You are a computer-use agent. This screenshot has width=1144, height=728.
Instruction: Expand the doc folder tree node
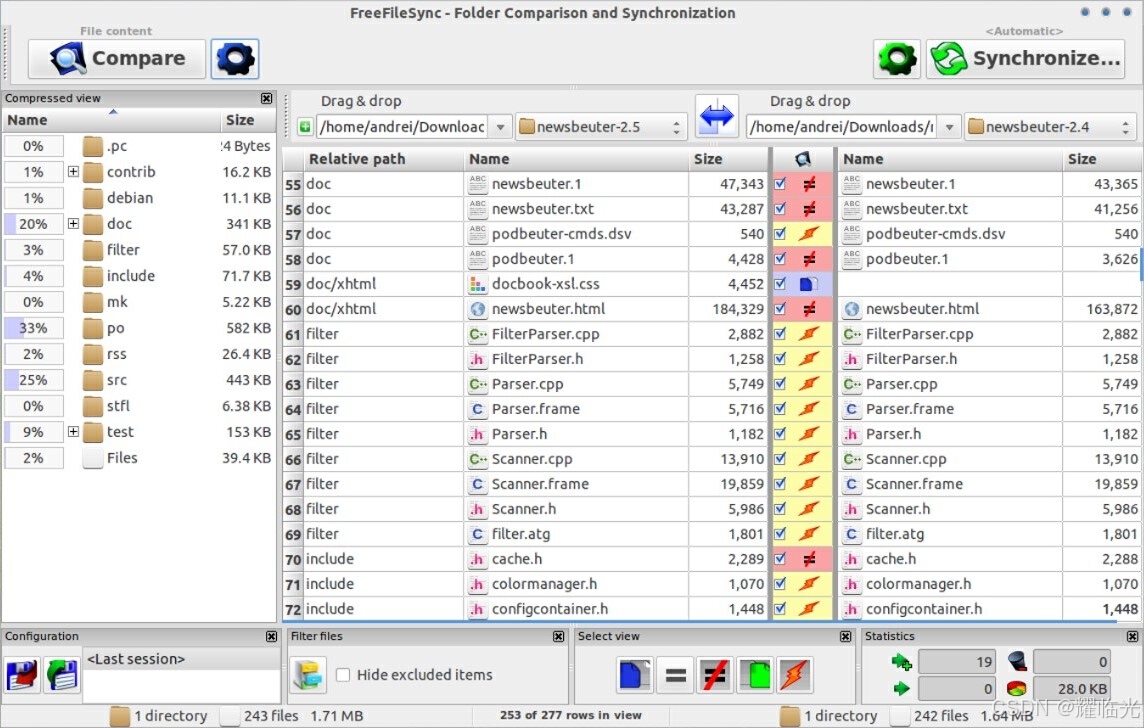[73, 224]
